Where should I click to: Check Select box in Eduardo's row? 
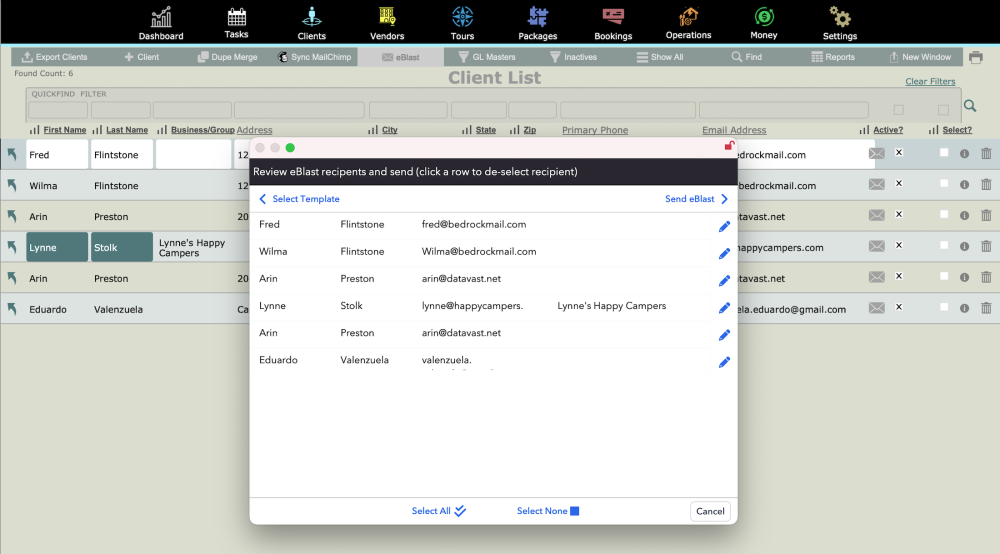tap(944, 307)
